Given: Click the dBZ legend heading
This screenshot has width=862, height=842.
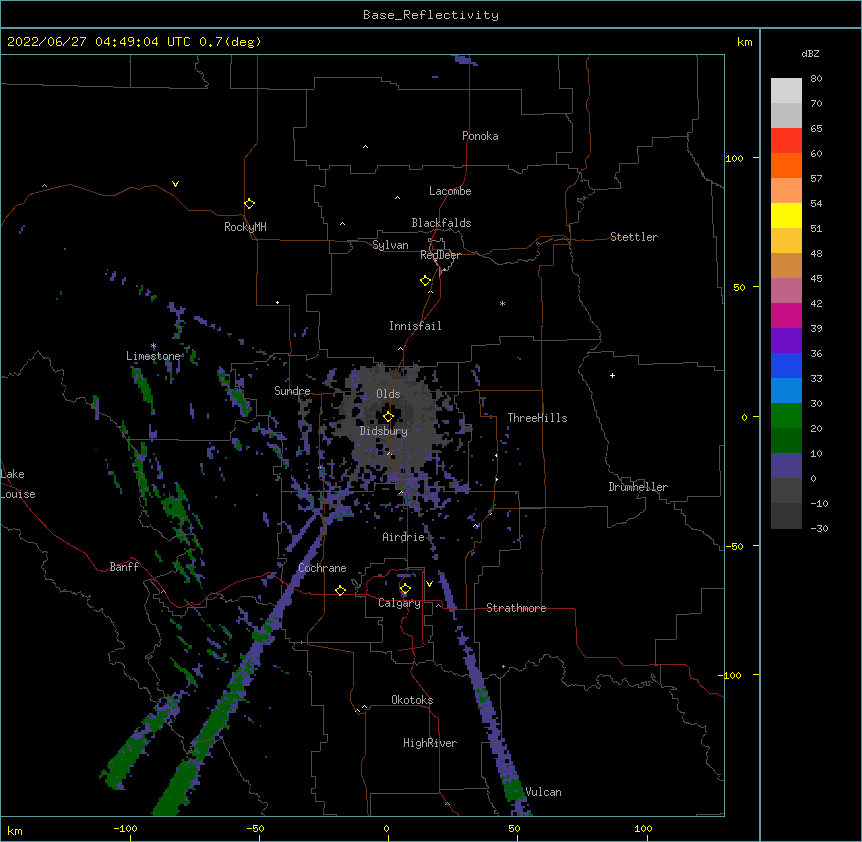Looking at the screenshot, I should tap(810, 53).
